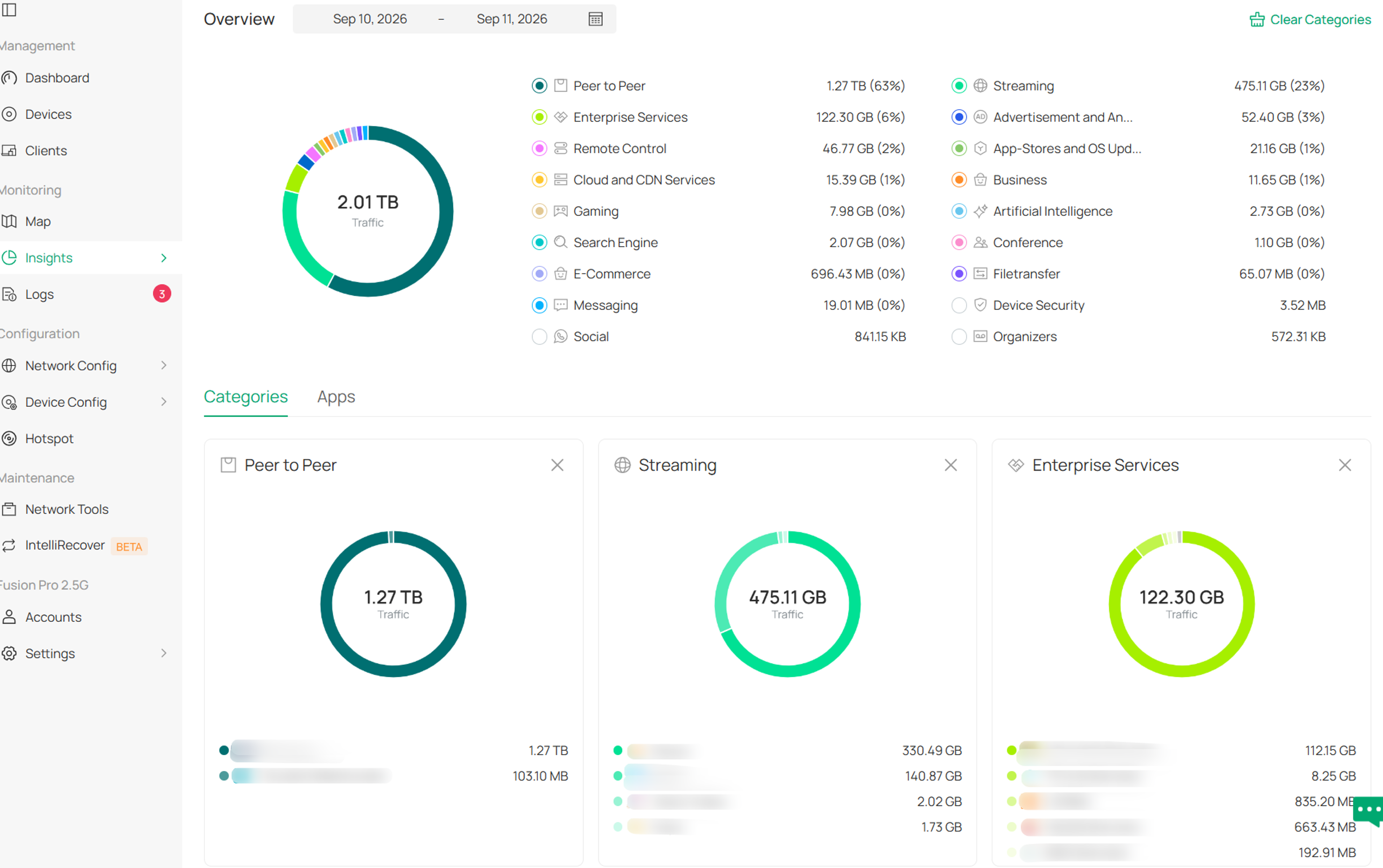Click the Devices sidebar icon
1383x868 pixels.
point(9,114)
